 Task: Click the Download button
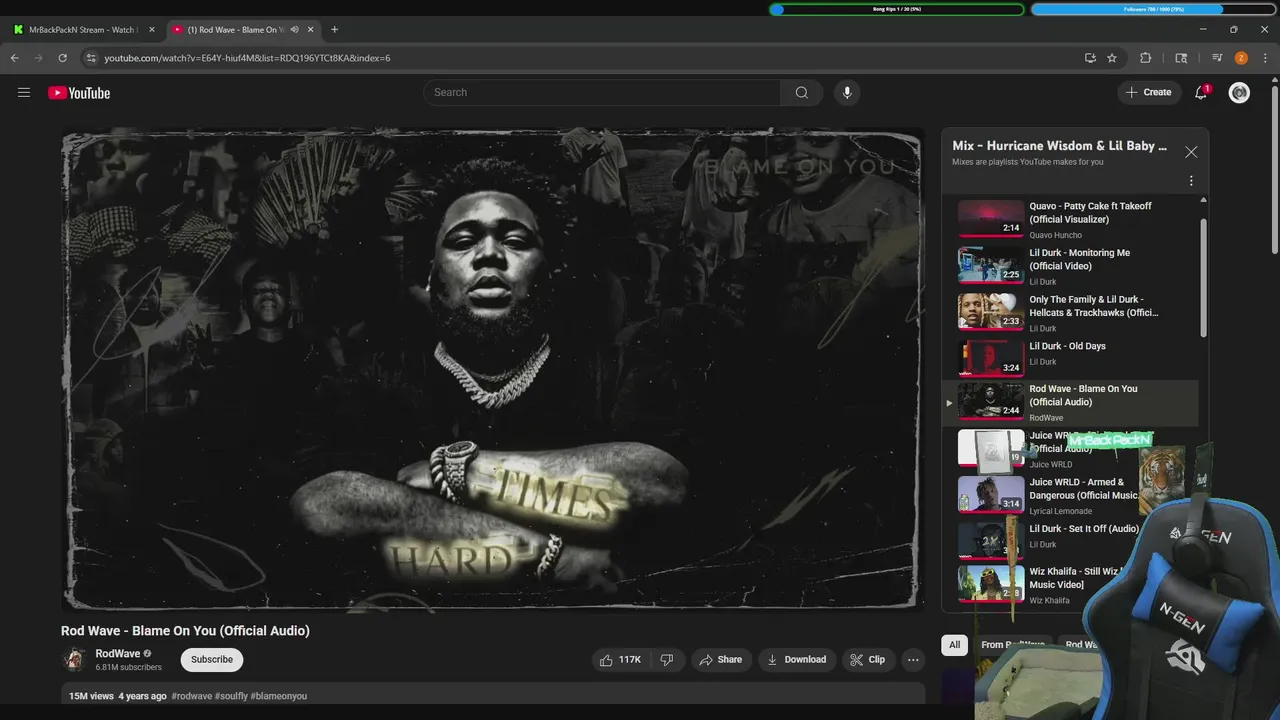click(x=796, y=660)
